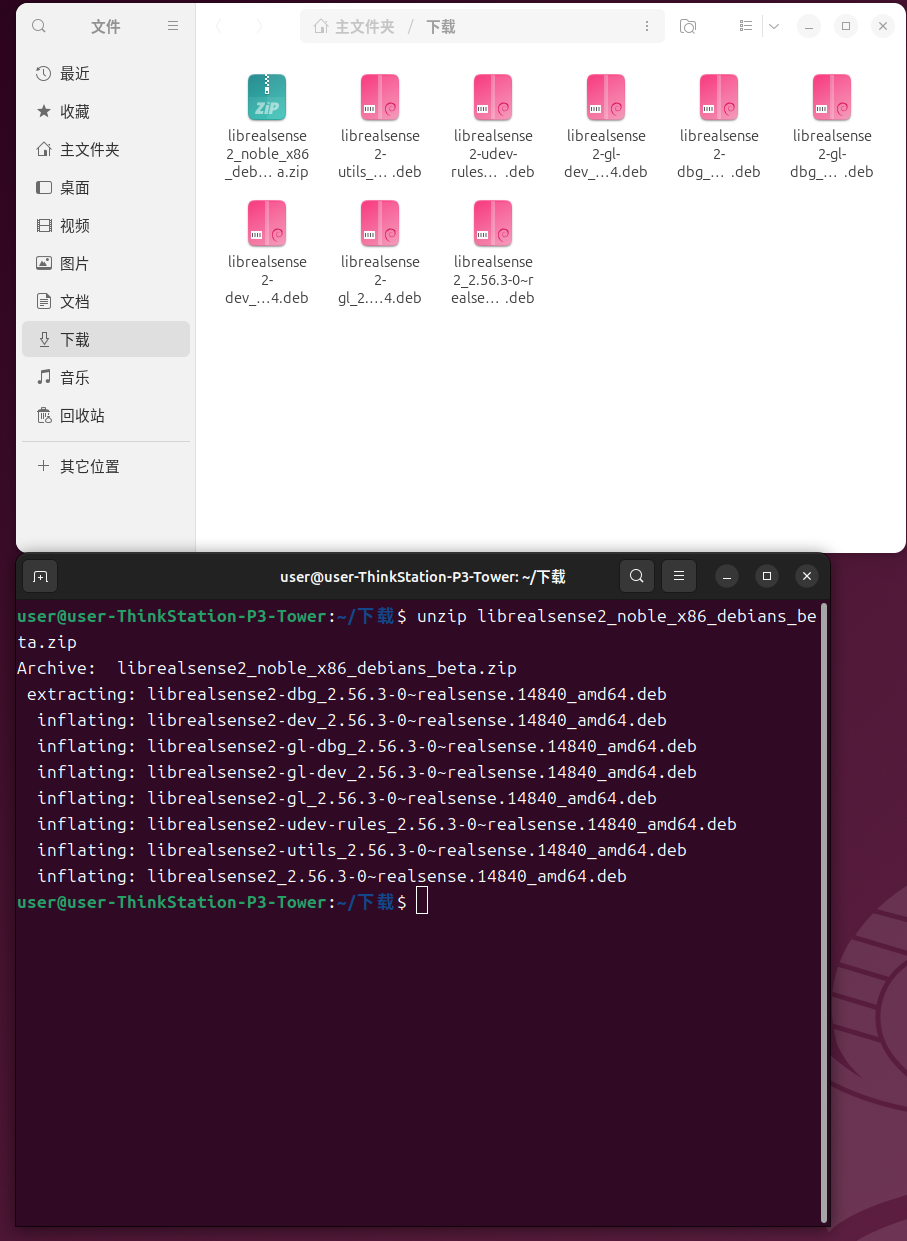Open a new tab in the terminal

40,576
